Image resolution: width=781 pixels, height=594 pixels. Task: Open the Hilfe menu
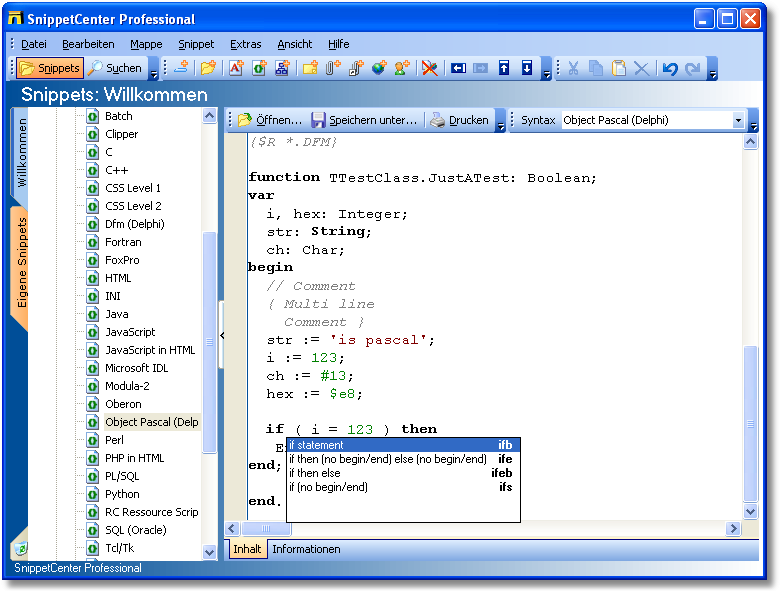(x=339, y=44)
